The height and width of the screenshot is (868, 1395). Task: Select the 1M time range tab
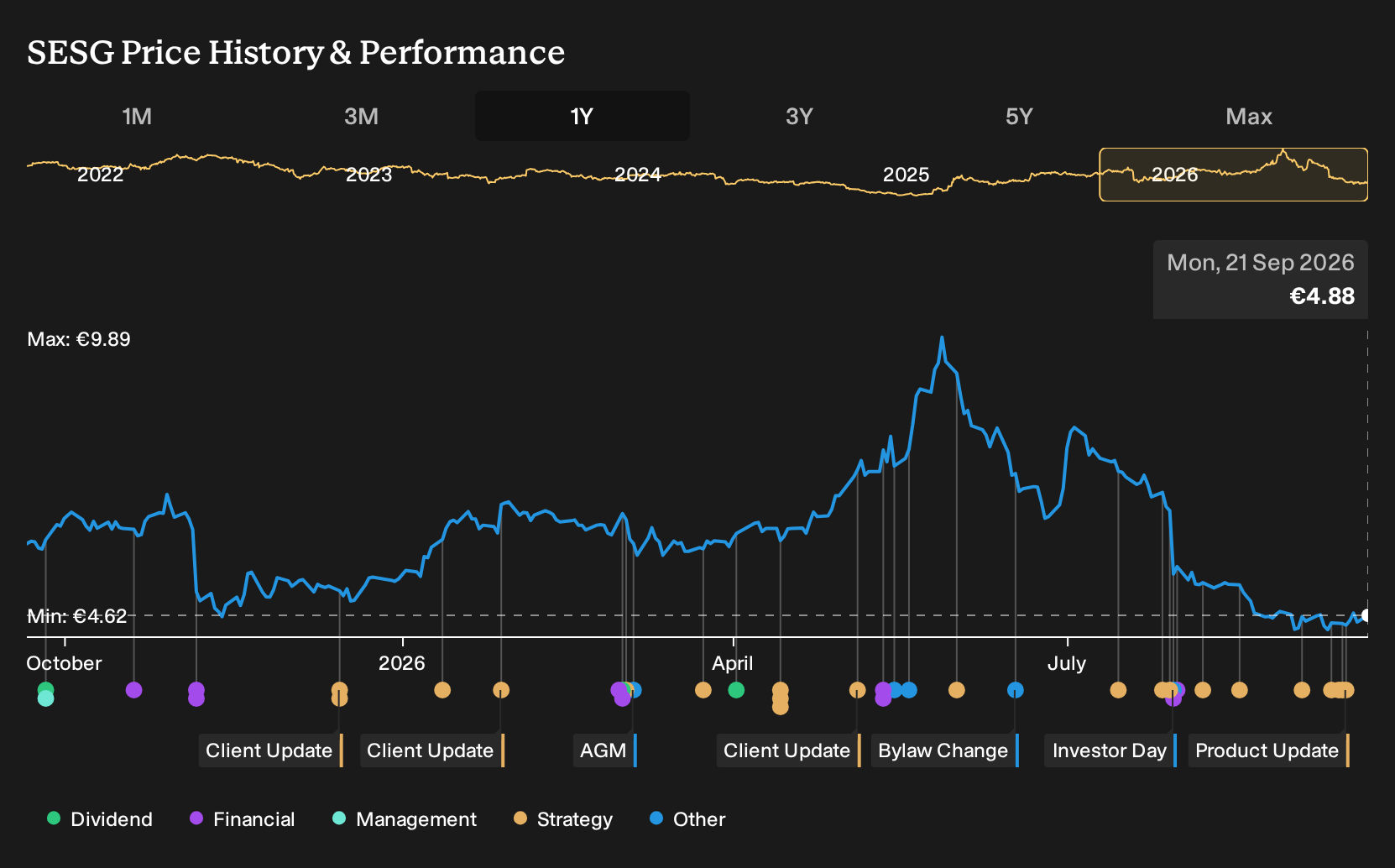click(x=137, y=116)
